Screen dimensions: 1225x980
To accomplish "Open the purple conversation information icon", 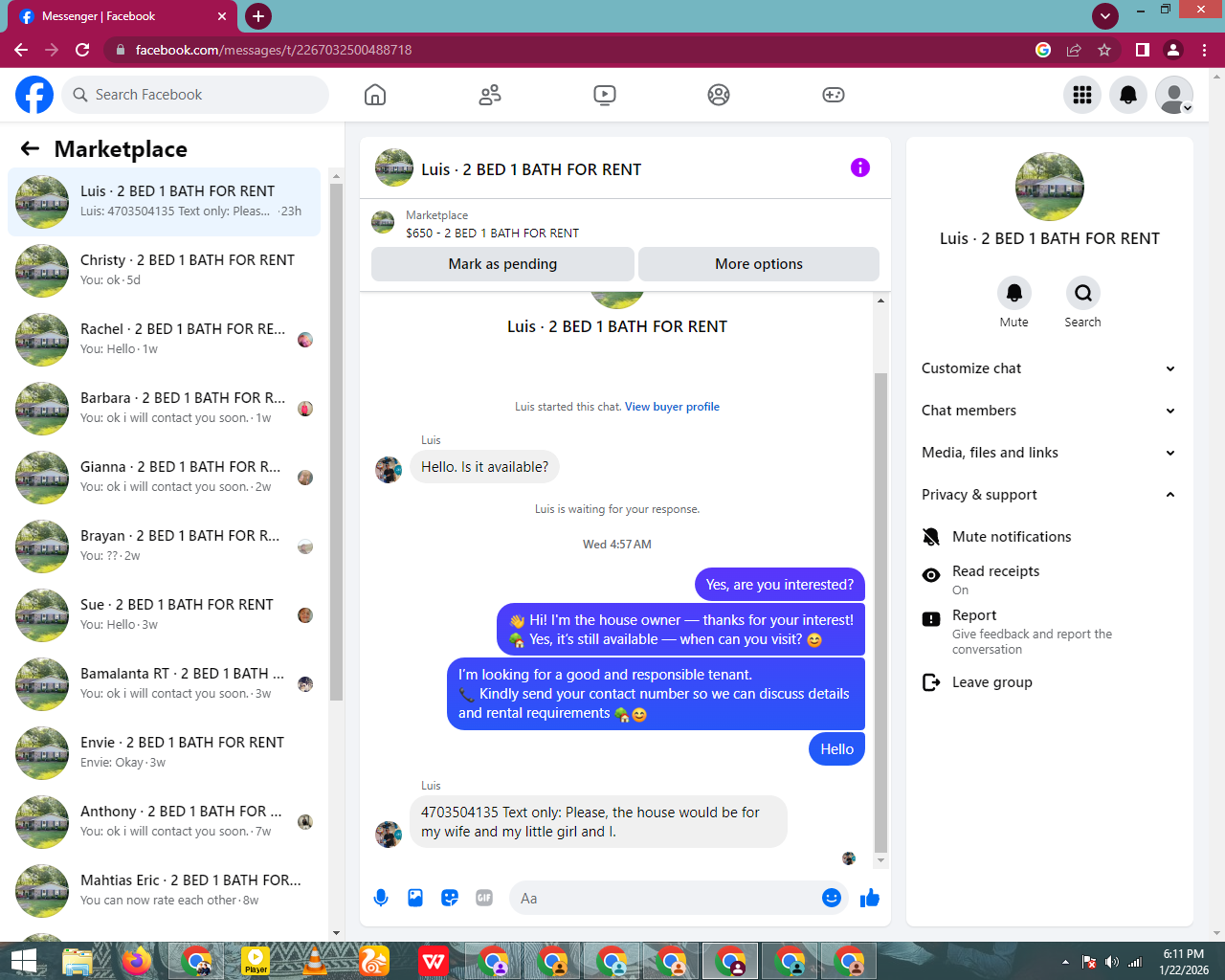I will [860, 167].
